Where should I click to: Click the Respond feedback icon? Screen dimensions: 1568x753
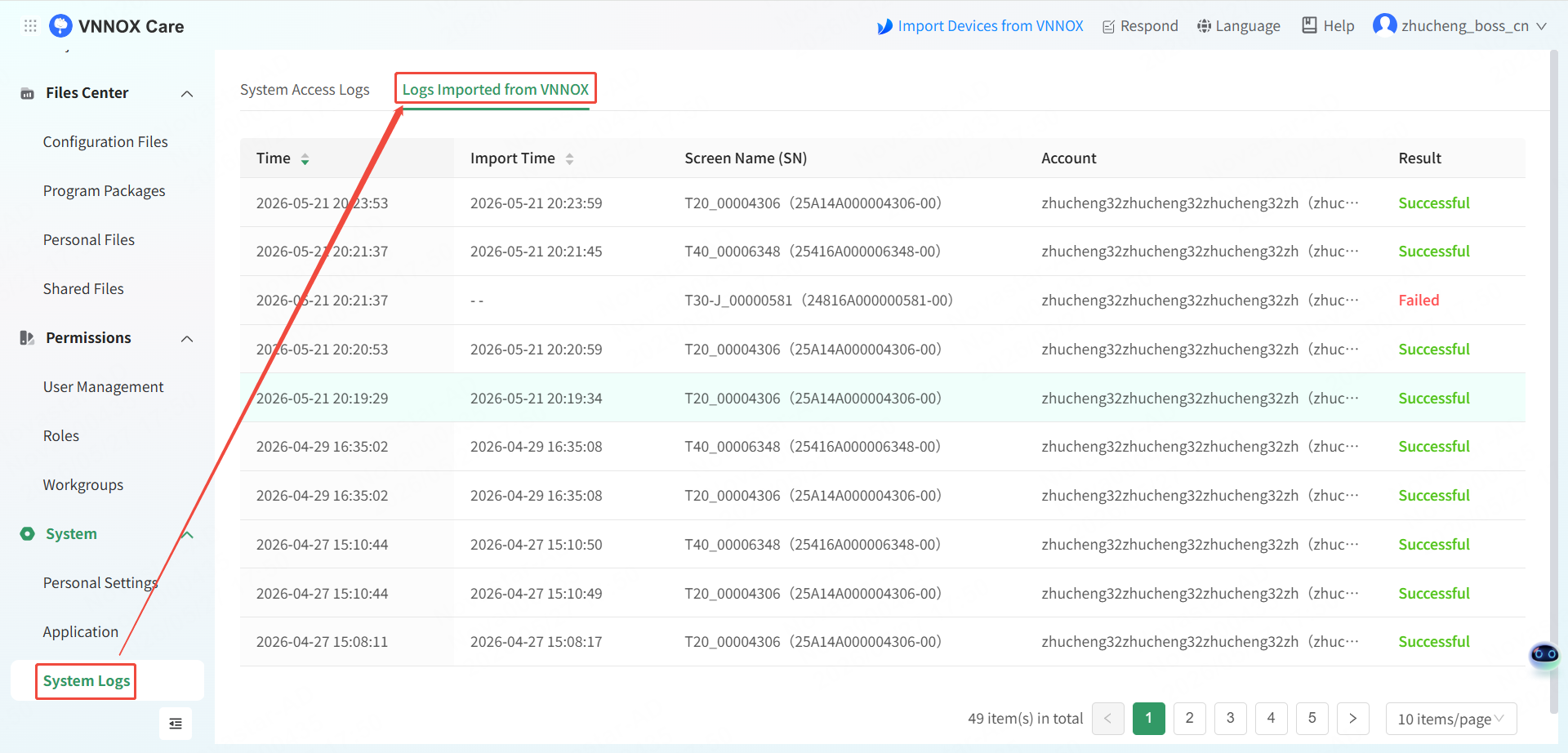pos(1108,27)
